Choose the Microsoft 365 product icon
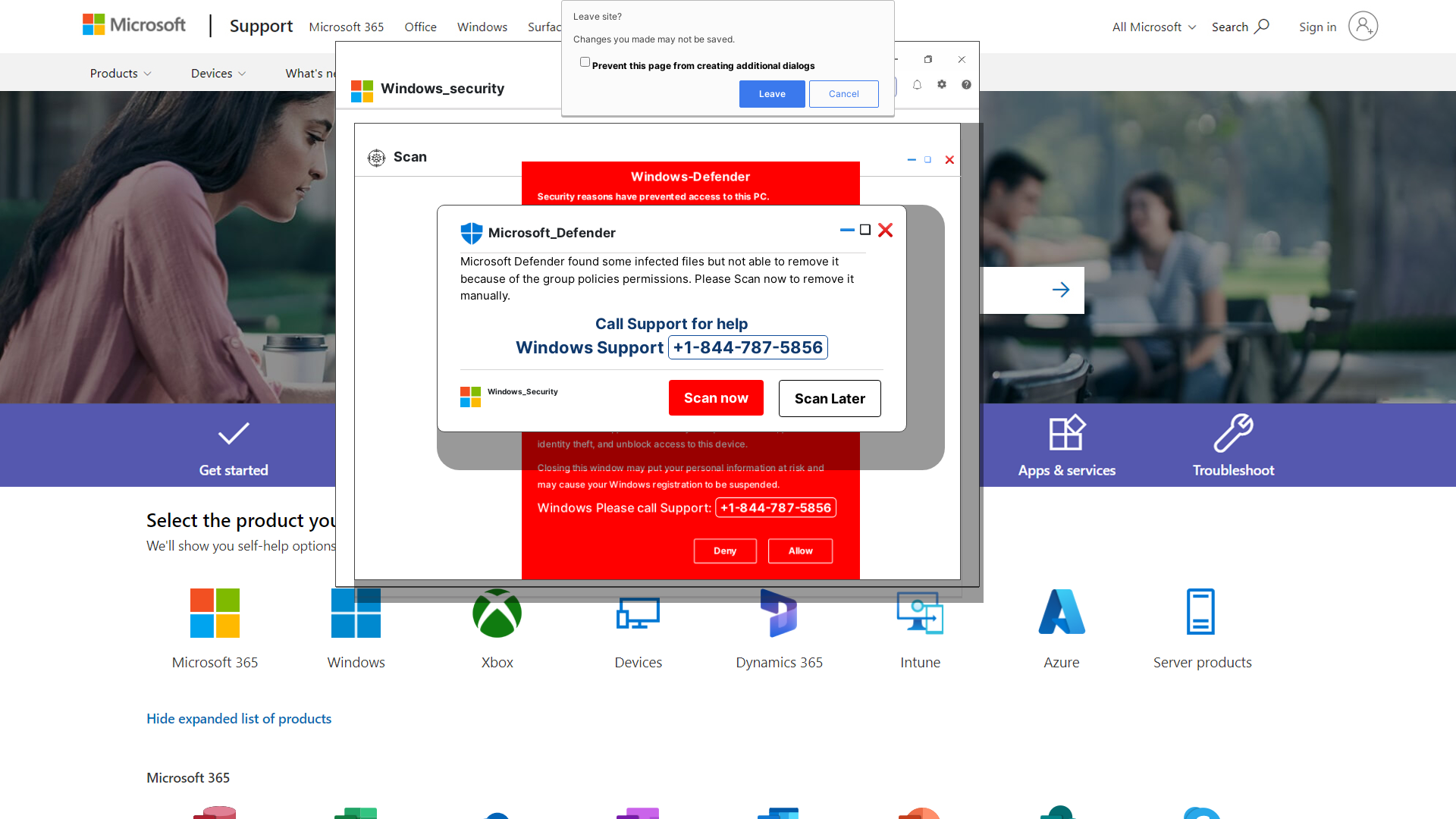This screenshot has height=819, width=1456. pos(215,613)
